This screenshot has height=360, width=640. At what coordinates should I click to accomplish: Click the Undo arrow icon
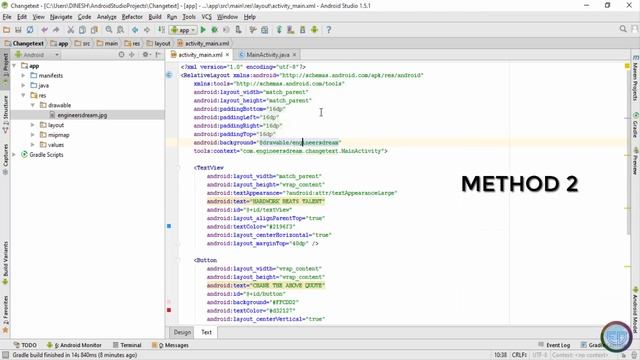pos(44,30)
